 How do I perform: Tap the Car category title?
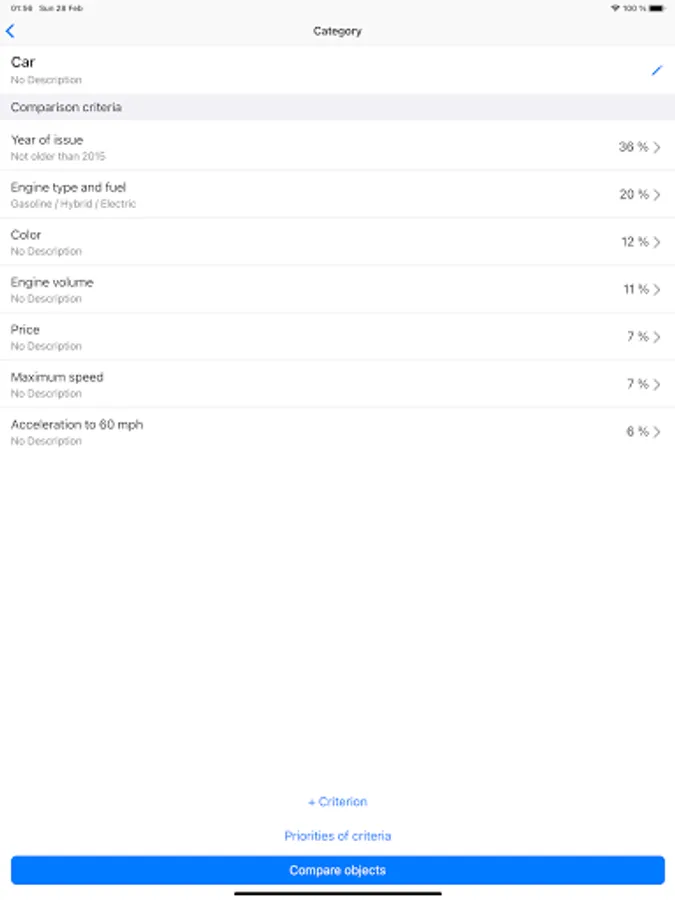click(x=23, y=62)
